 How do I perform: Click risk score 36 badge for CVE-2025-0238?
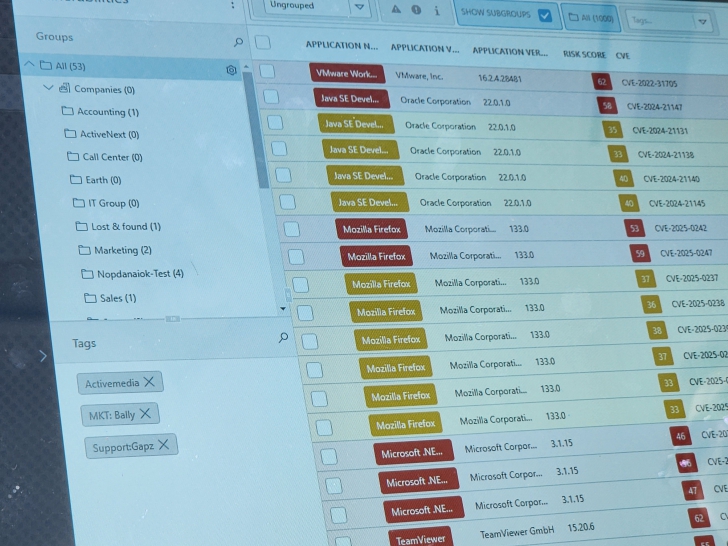651,305
